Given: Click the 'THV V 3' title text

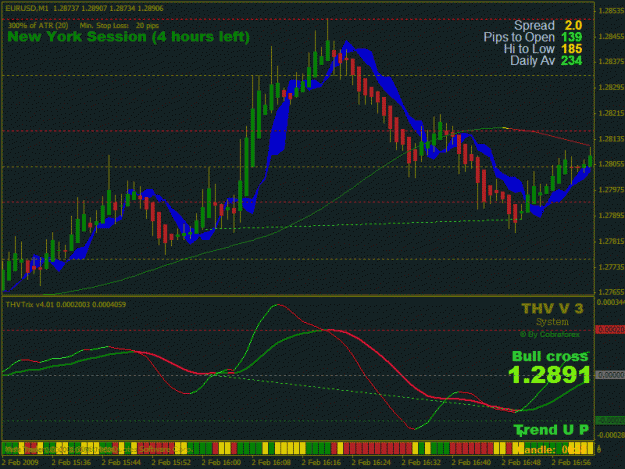Looking at the screenshot, I should [552, 308].
